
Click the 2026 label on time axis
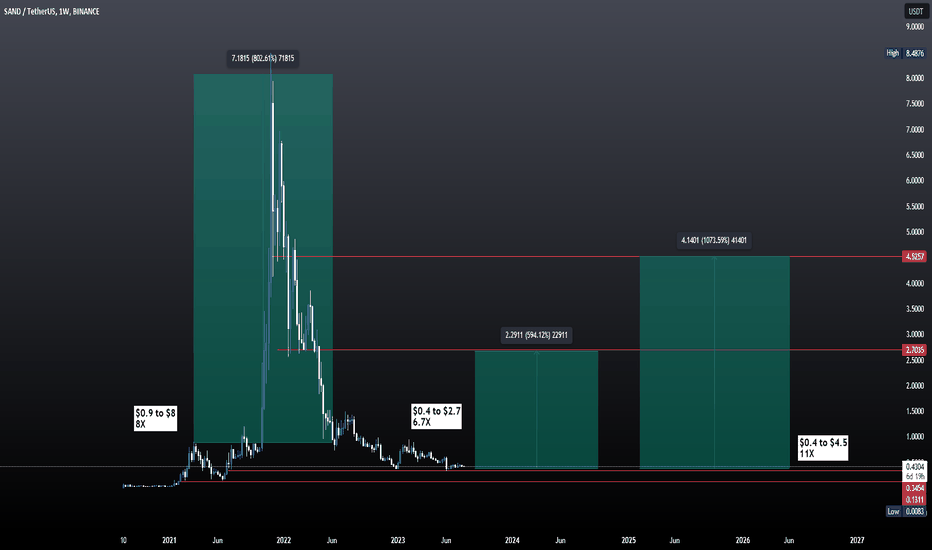tap(742, 540)
